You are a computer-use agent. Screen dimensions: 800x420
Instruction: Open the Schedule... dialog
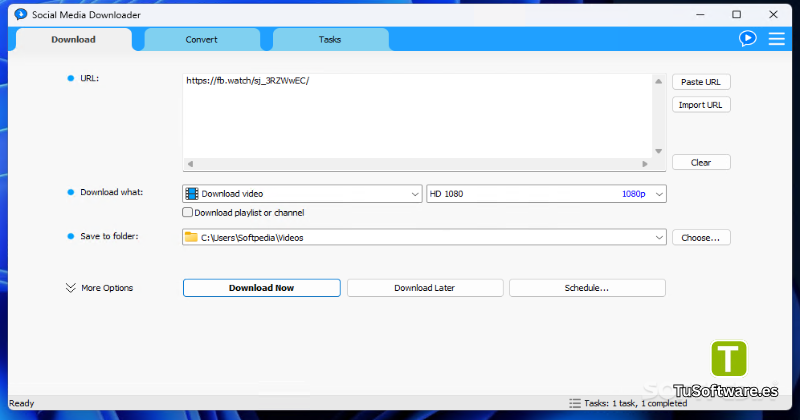587,288
